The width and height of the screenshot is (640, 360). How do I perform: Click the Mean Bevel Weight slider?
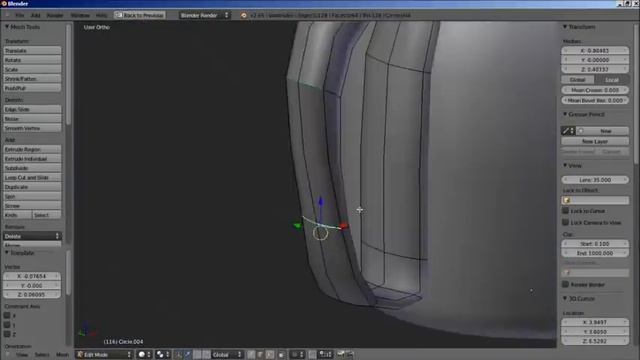tap(595, 100)
